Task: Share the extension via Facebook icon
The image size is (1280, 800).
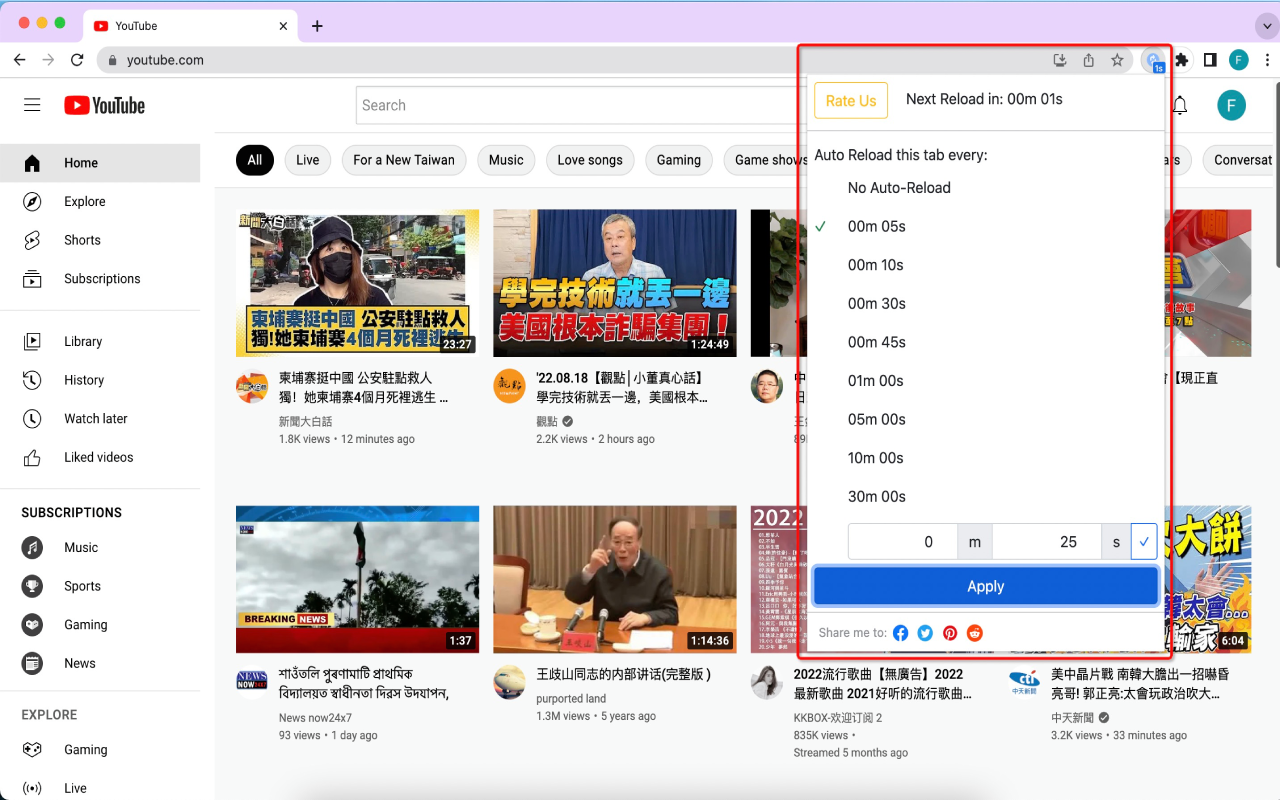Action: pos(900,632)
